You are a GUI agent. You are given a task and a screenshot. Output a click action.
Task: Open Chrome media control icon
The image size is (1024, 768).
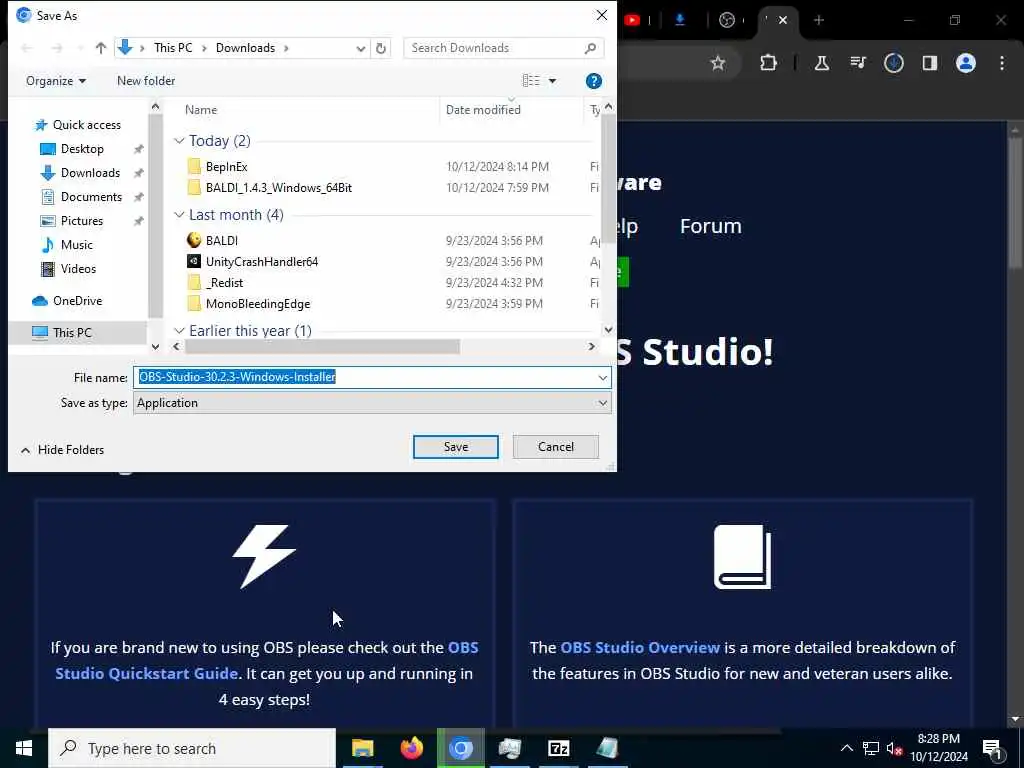pos(858,63)
